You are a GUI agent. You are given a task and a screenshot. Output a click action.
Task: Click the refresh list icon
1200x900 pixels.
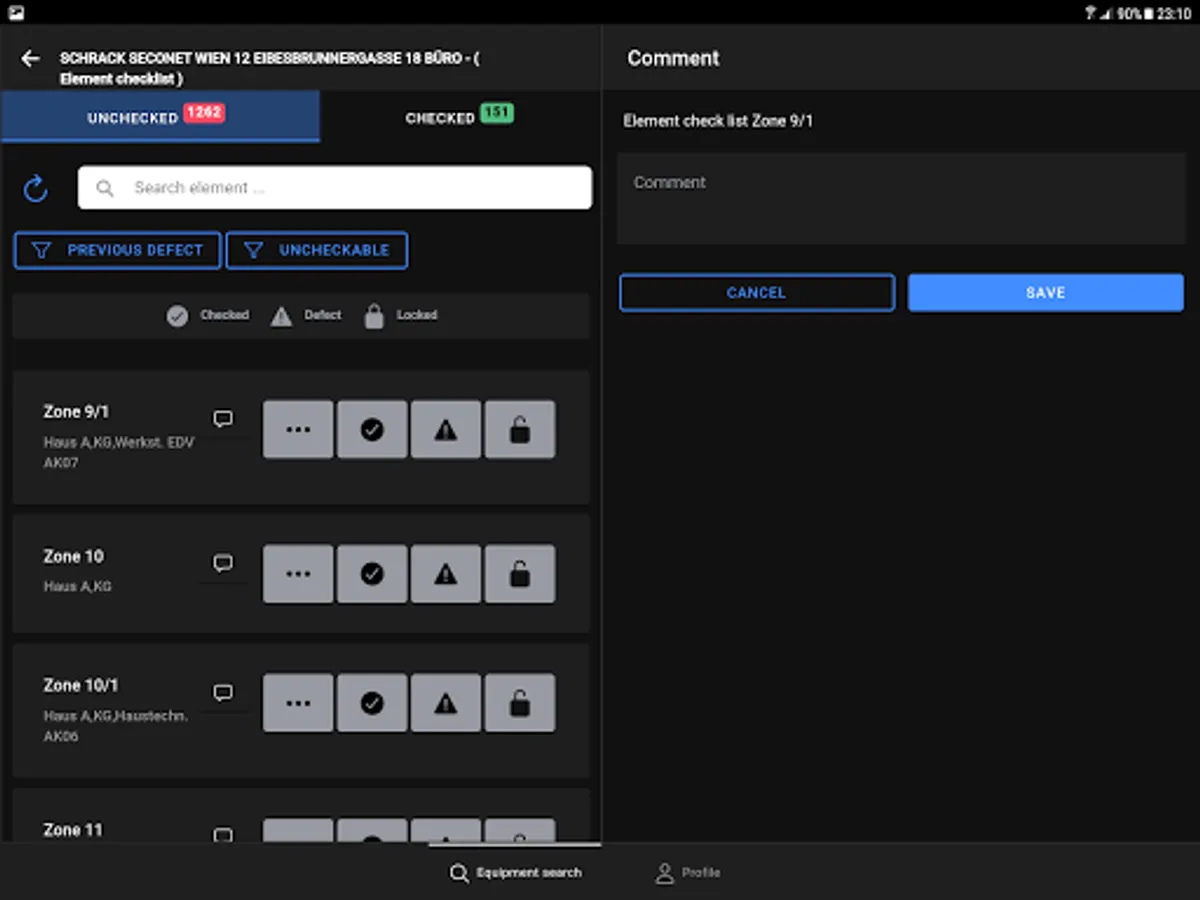coord(36,188)
